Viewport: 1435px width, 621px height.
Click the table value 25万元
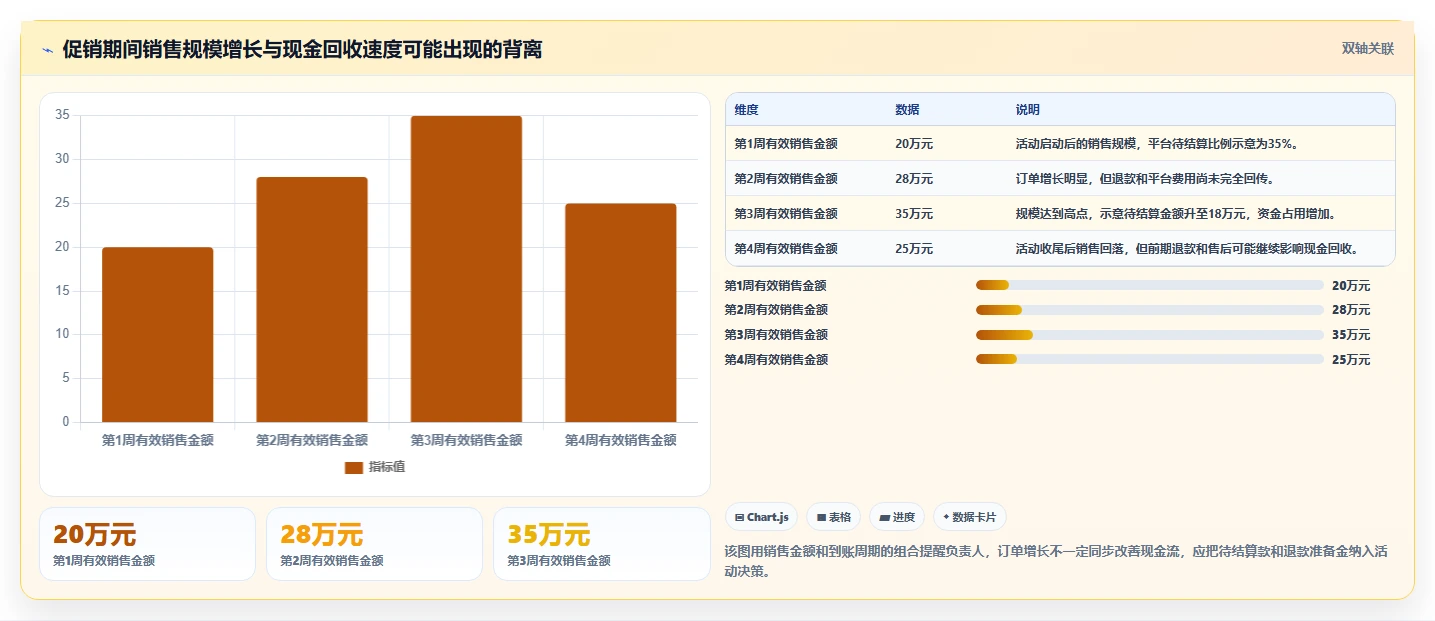[914, 249]
